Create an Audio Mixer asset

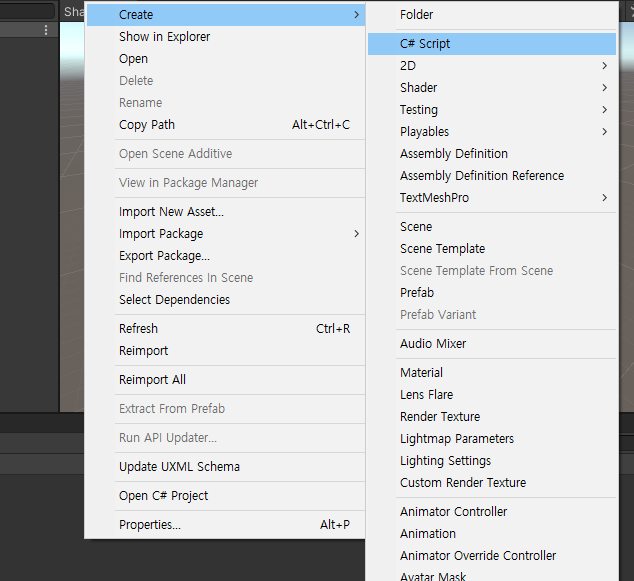pos(492,344)
